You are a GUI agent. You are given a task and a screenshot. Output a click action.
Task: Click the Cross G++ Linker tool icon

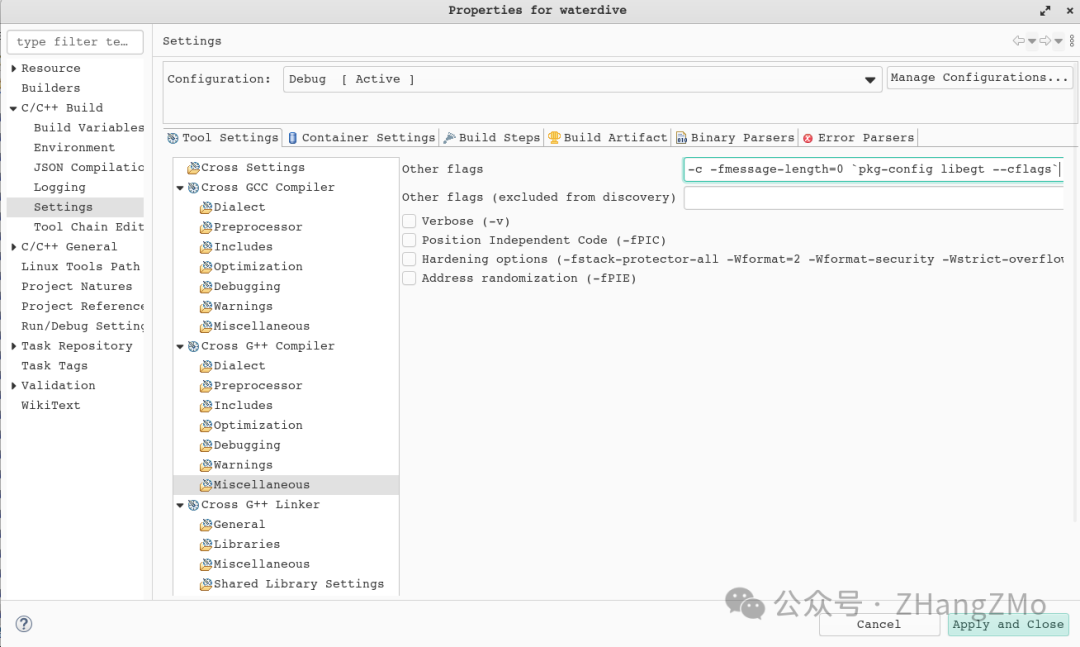coord(194,504)
